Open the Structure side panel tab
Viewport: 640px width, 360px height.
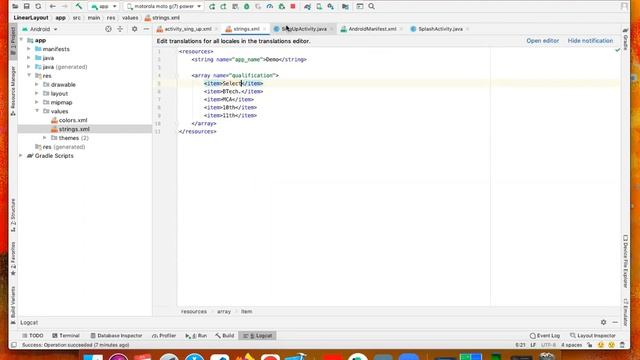13,215
